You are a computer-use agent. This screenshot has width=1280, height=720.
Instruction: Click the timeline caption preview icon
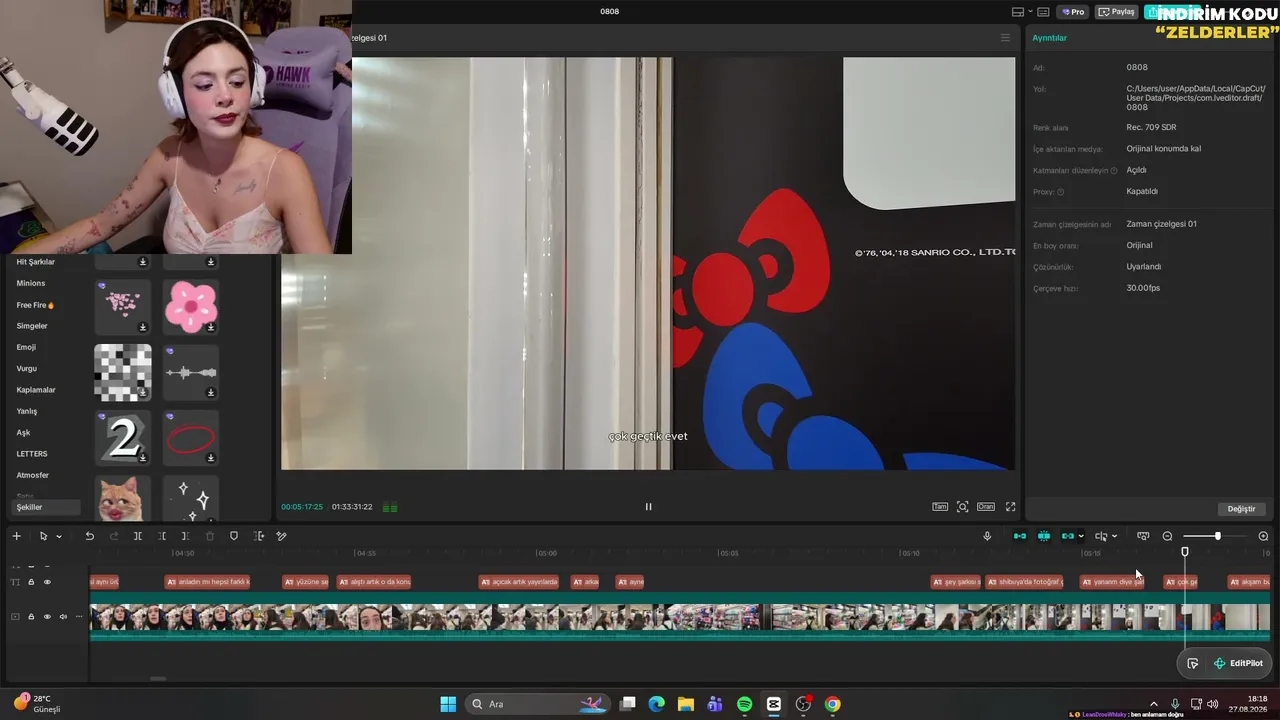pos(1143,536)
